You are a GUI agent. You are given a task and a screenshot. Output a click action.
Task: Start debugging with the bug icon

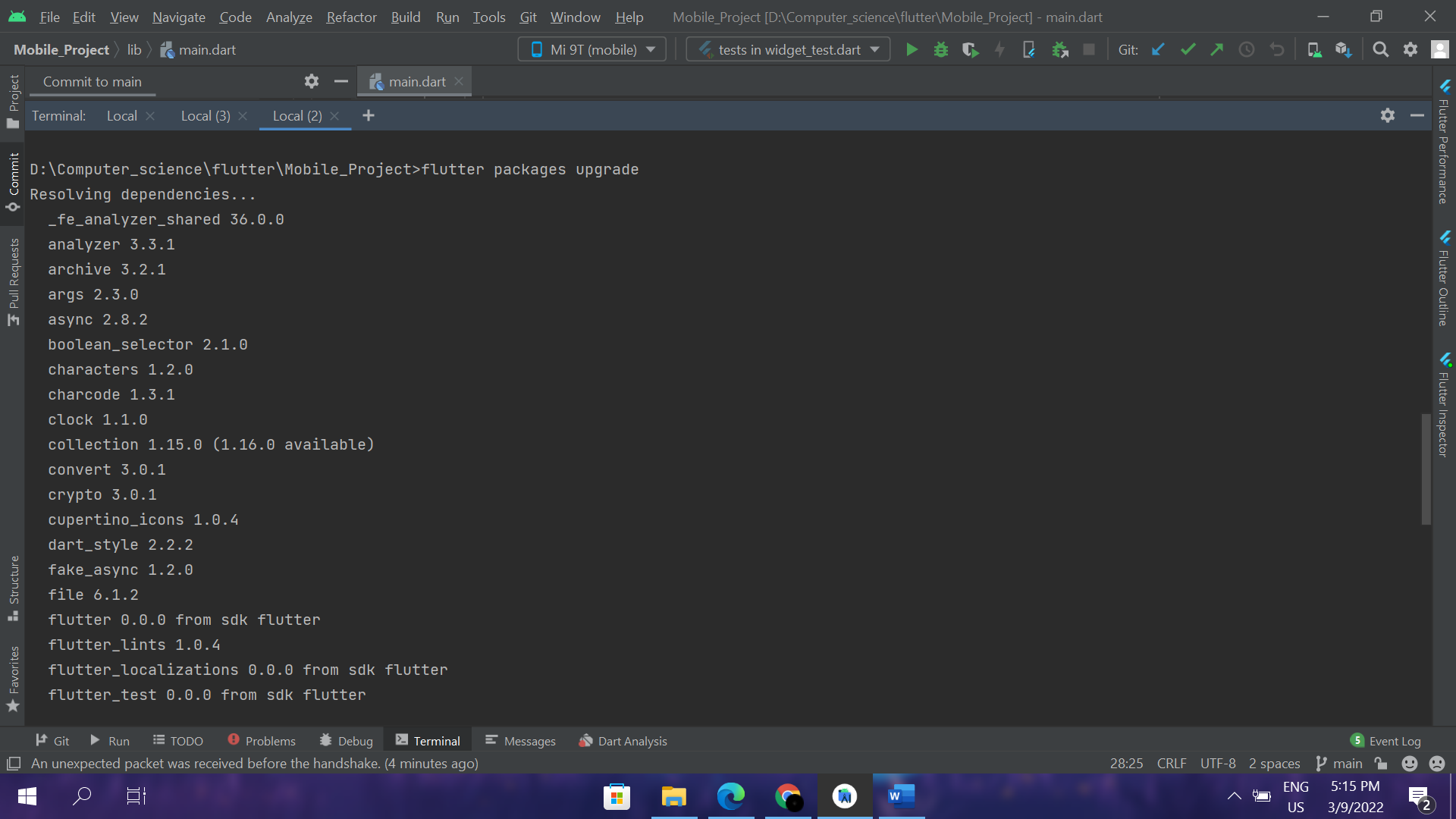941,50
